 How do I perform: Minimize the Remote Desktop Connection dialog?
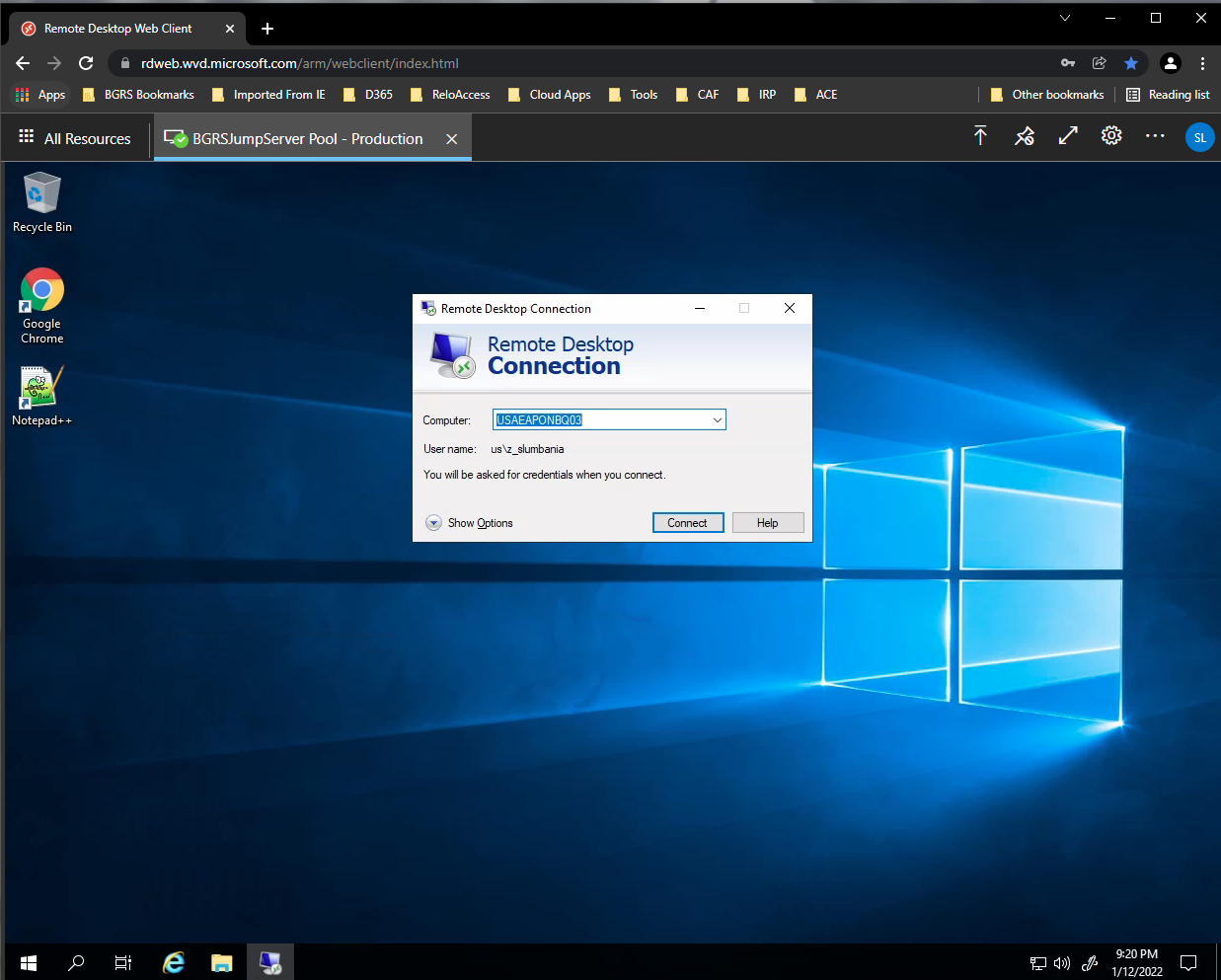coord(700,308)
